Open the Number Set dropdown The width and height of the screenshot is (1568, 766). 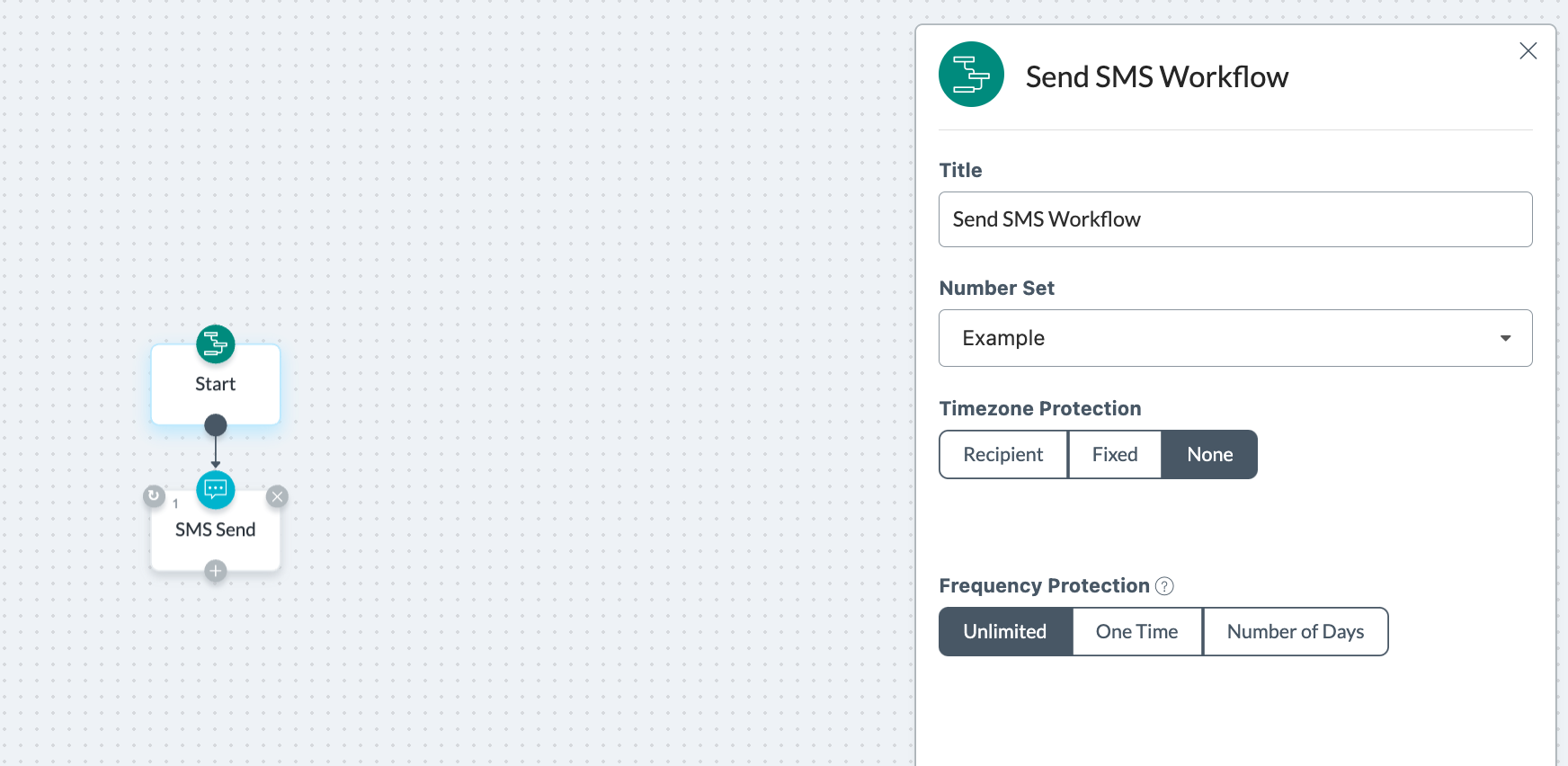pos(1235,338)
